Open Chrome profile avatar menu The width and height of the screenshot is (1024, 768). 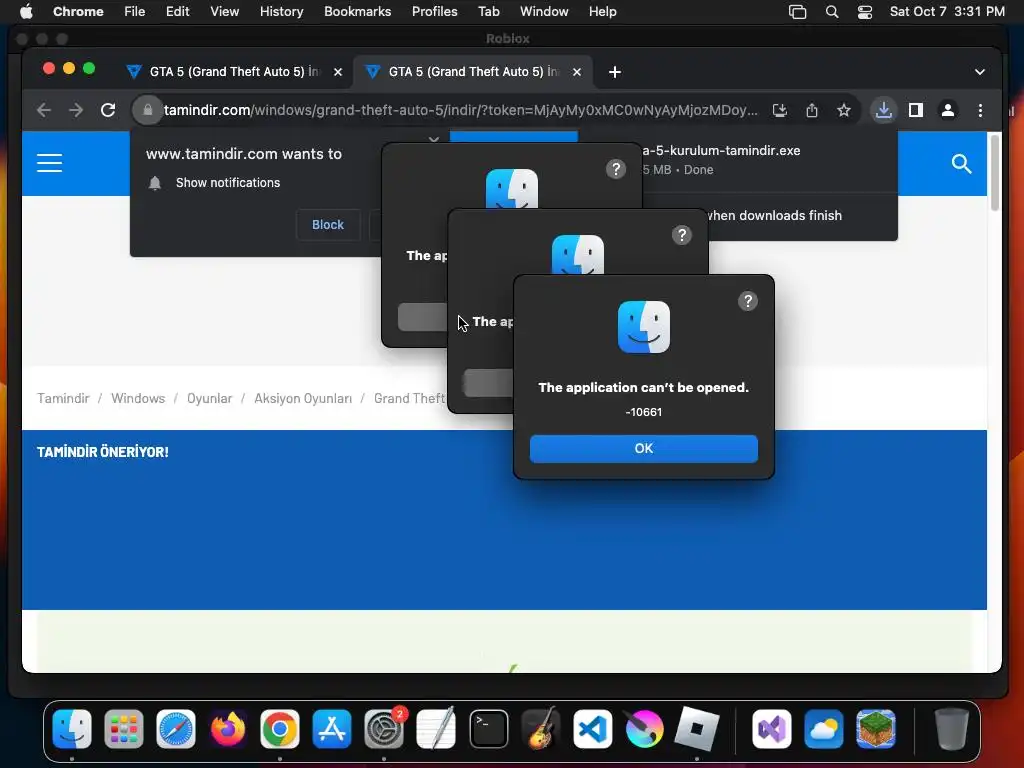click(x=948, y=110)
